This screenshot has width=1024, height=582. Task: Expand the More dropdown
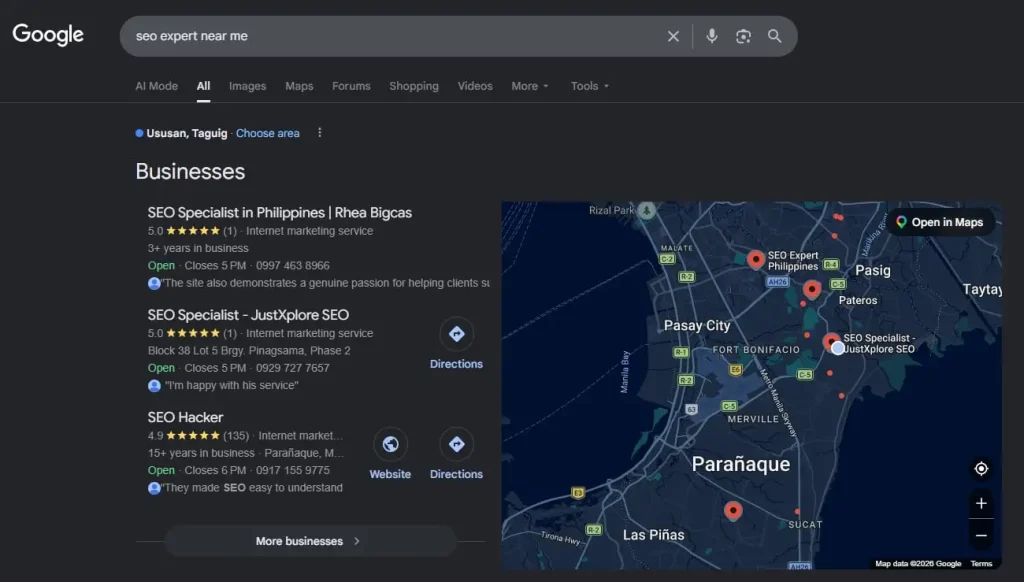point(530,86)
